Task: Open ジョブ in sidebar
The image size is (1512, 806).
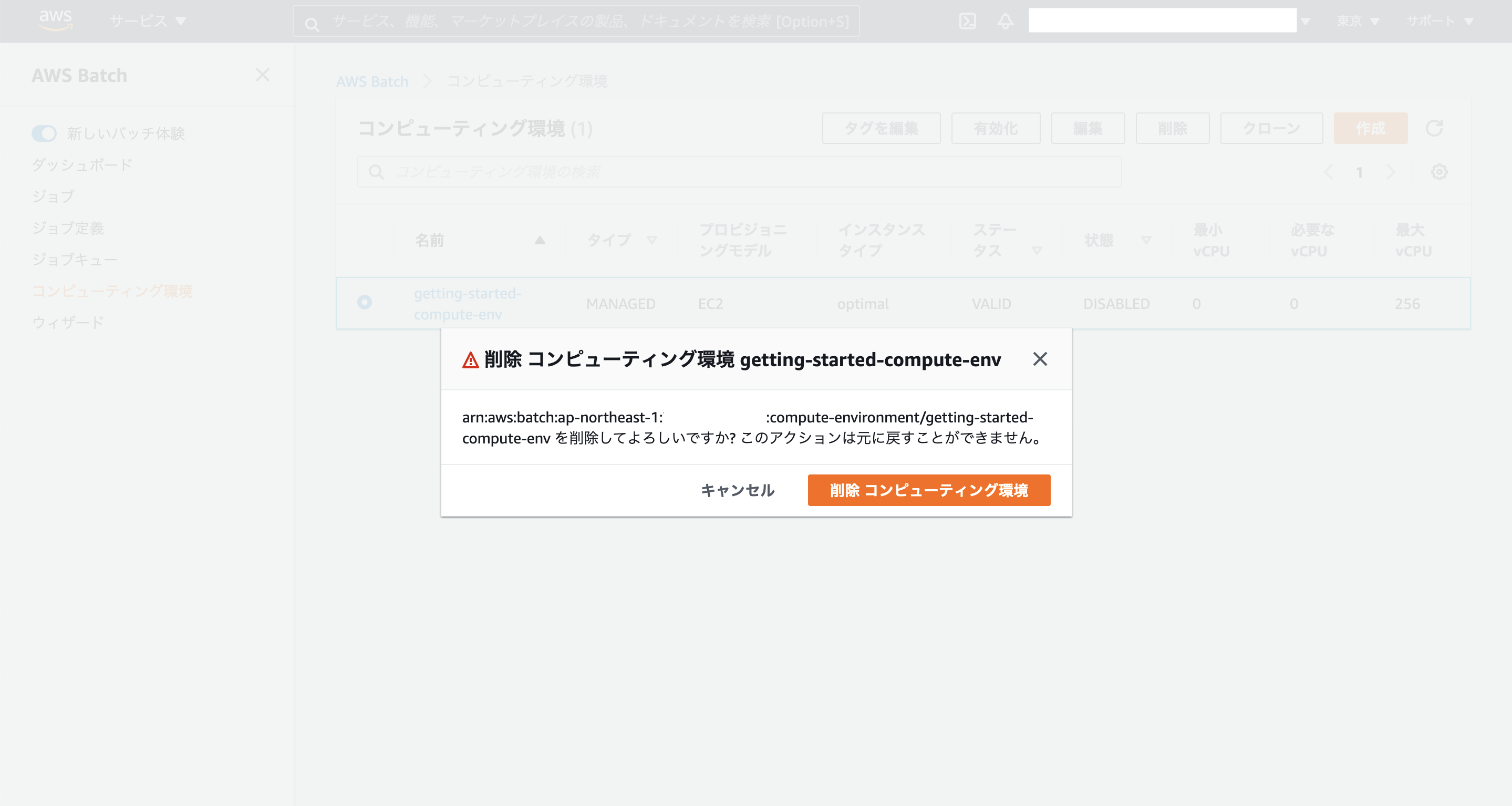Action: pos(54,196)
